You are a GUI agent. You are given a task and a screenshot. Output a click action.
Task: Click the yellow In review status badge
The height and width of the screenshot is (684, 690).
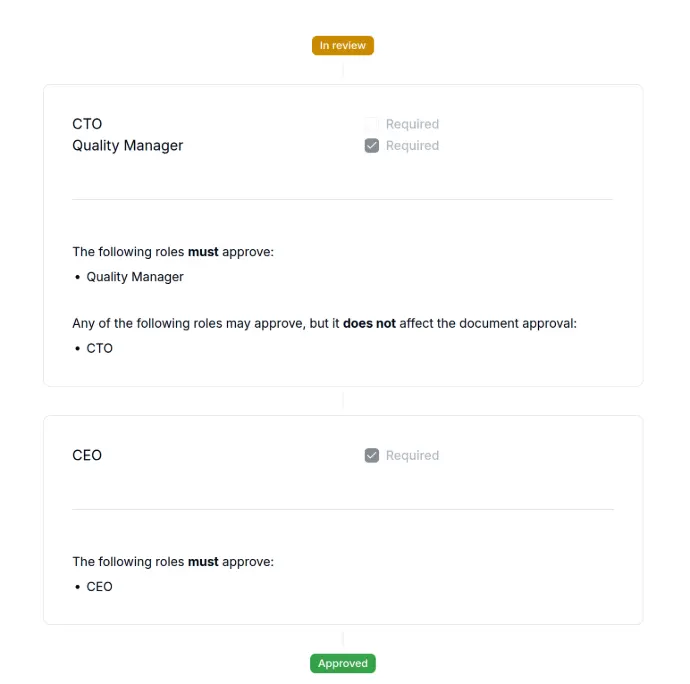[x=343, y=45]
